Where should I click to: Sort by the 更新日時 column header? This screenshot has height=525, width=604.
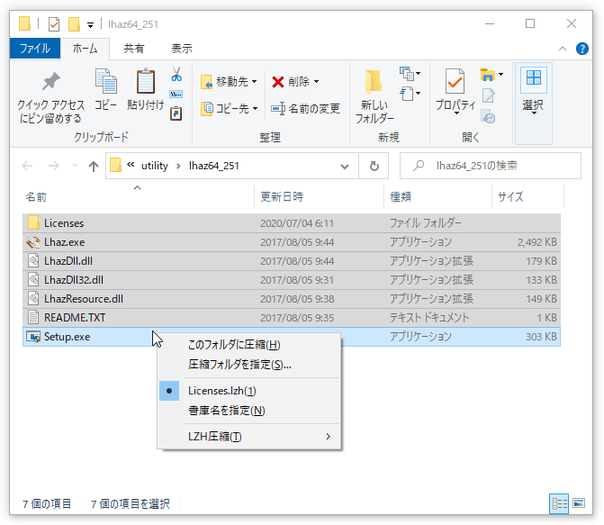[282, 197]
